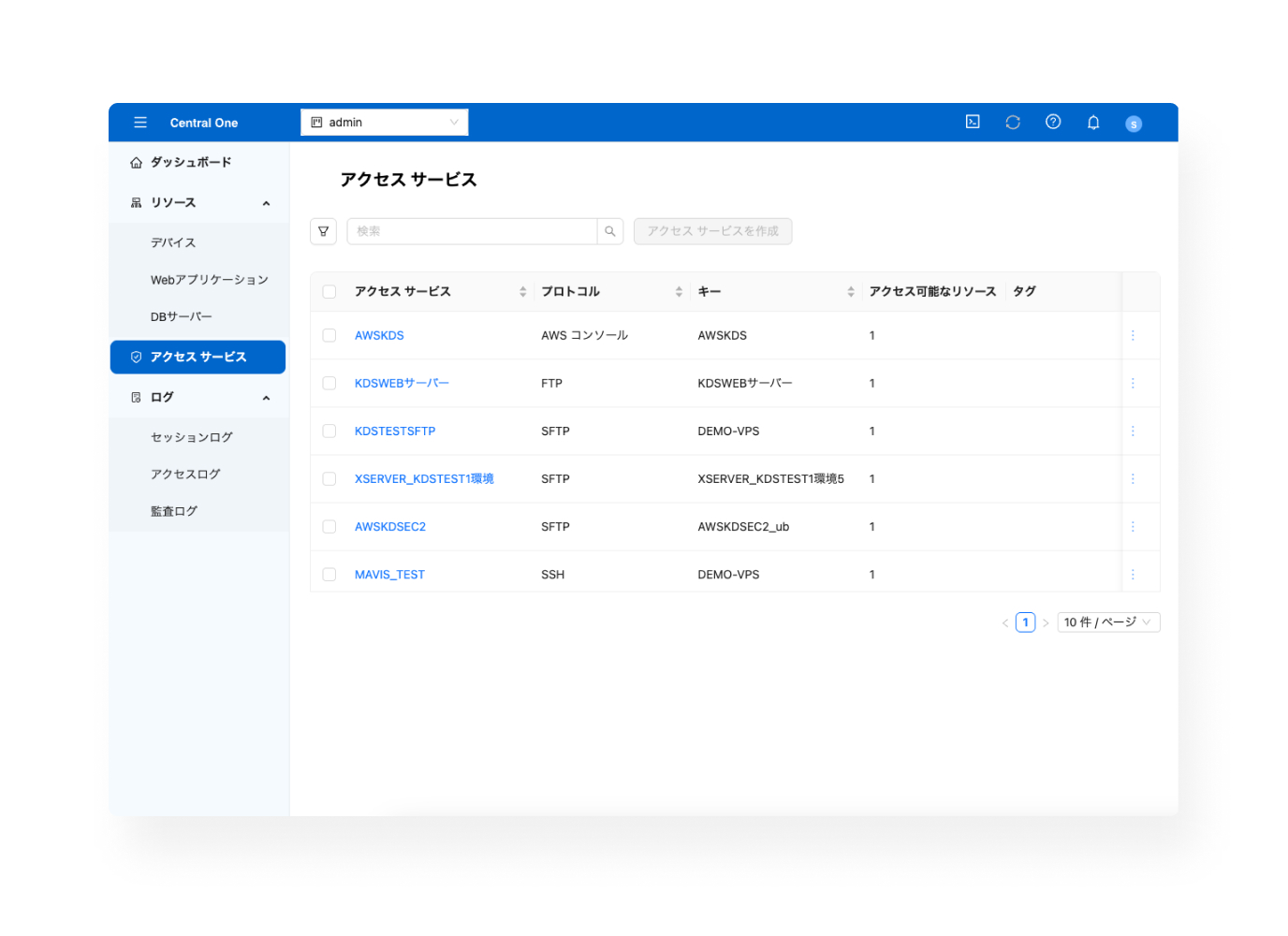Click the user avatar icon
1288x936 pixels.
coord(1133,124)
